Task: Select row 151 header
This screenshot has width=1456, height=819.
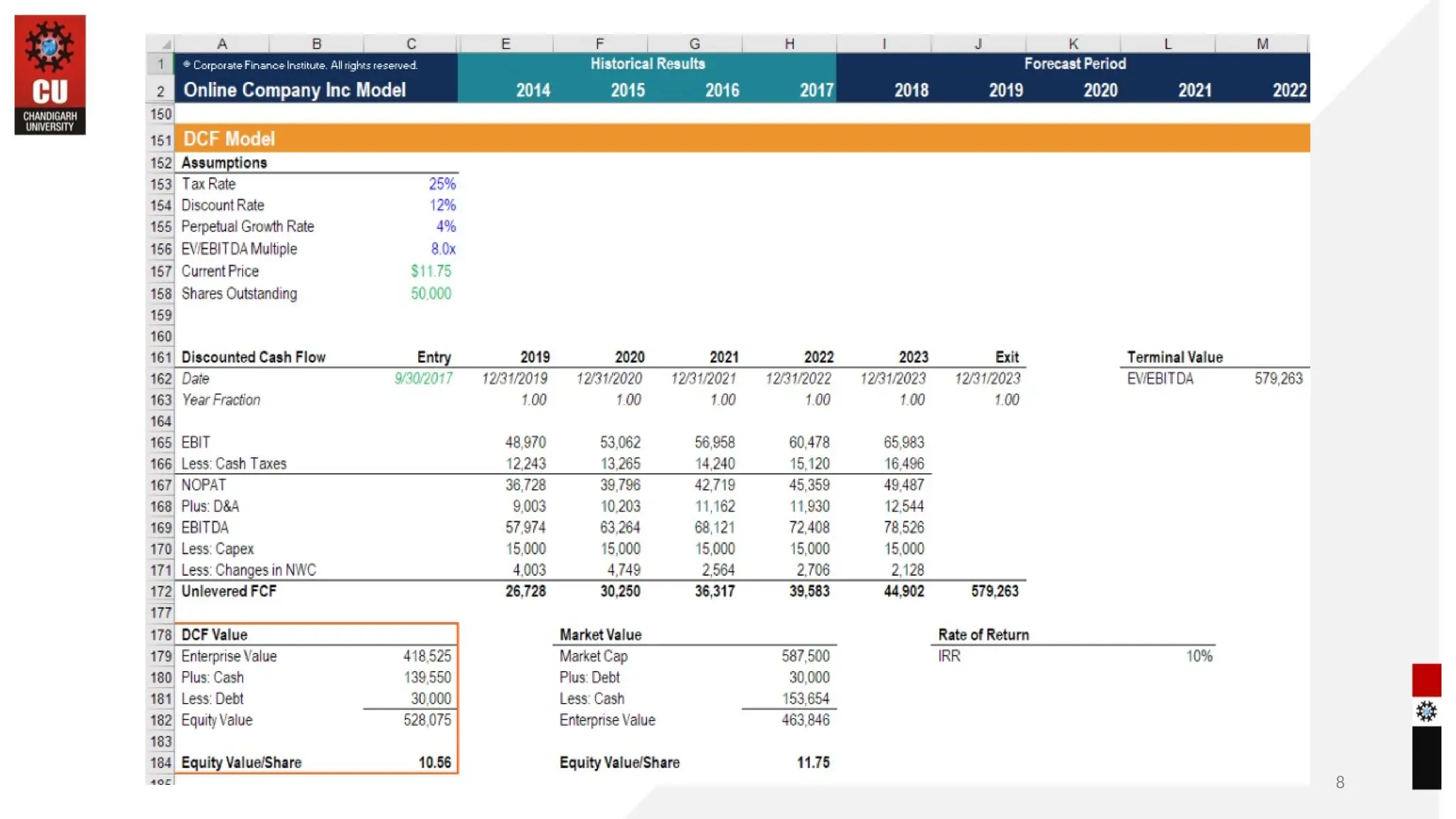Action: point(161,140)
